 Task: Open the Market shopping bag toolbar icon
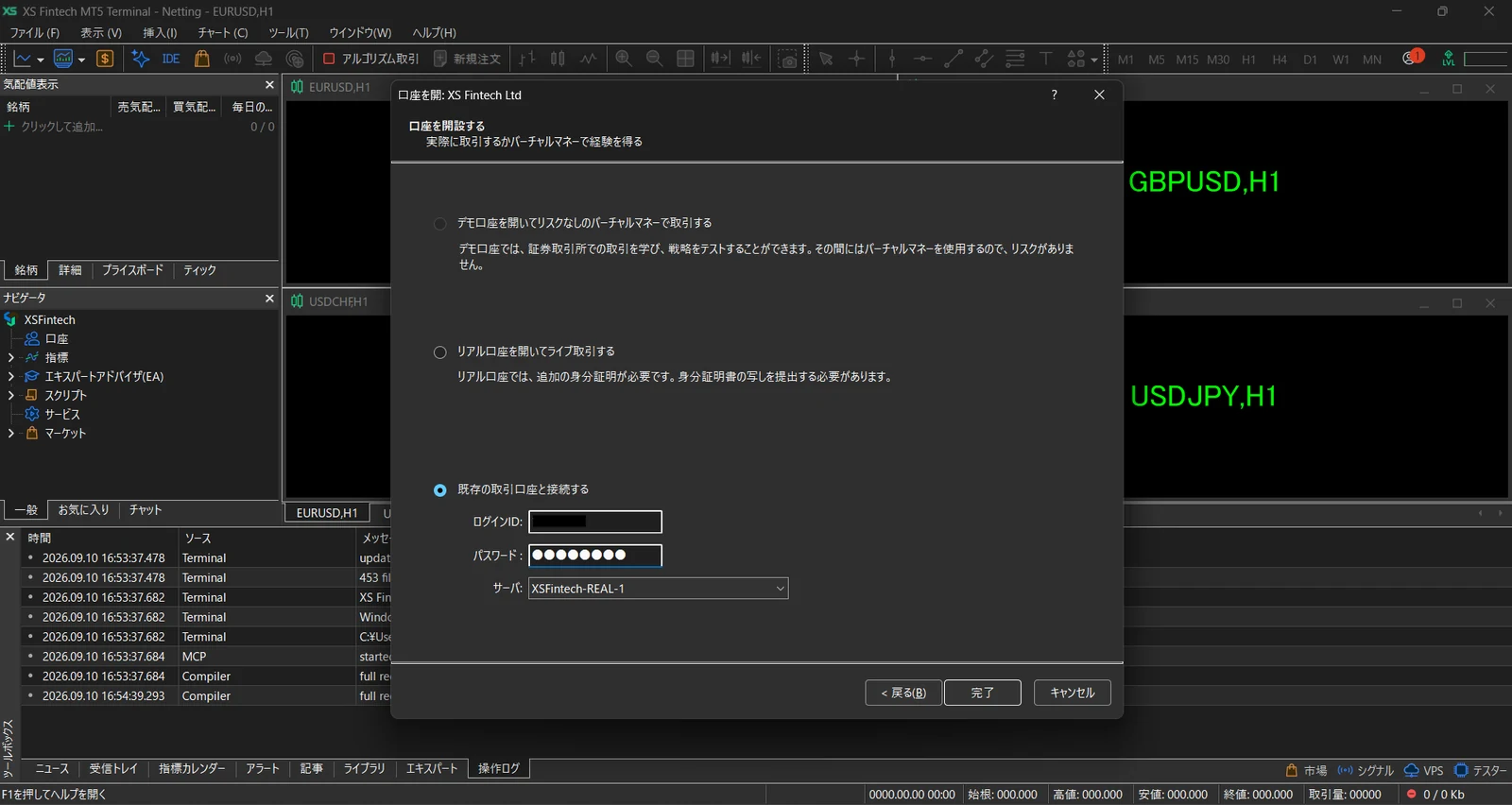click(x=201, y=59)
